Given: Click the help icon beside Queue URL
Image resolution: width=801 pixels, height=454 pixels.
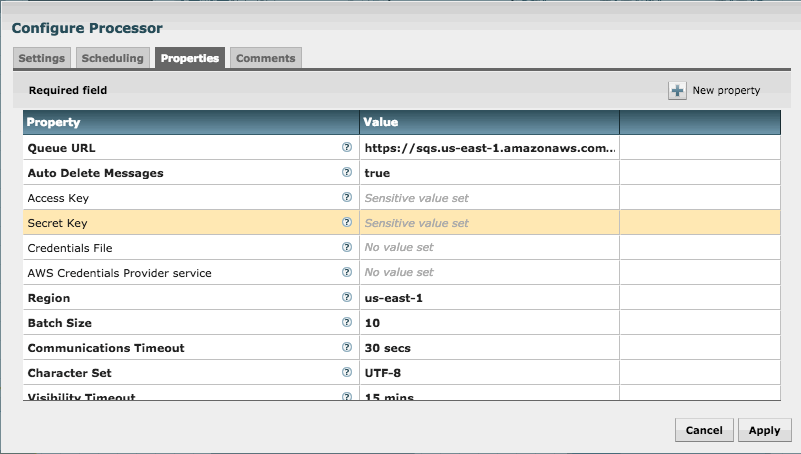Looking at the screenshot, I should [347, 147].
